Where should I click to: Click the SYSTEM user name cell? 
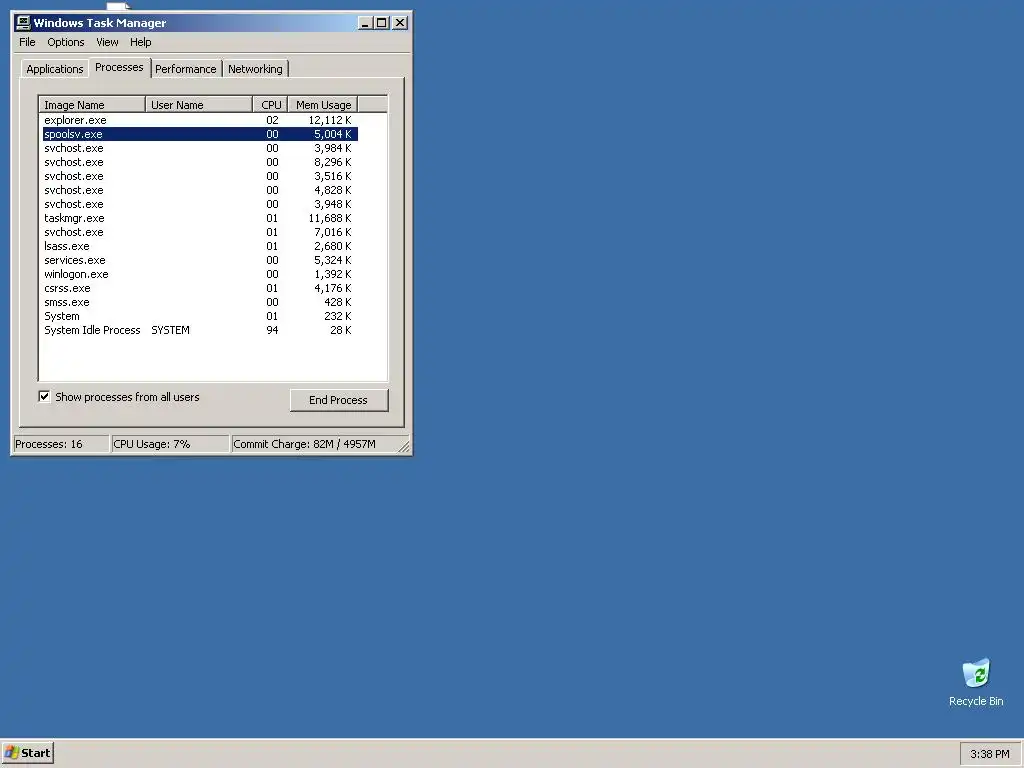(170, 330)
